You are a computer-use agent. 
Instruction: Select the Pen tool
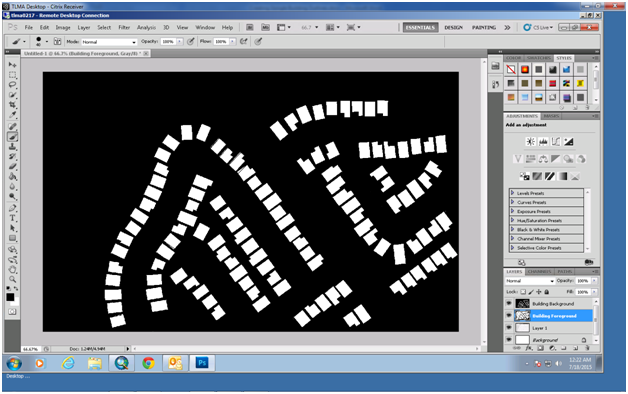click(13, 208)
